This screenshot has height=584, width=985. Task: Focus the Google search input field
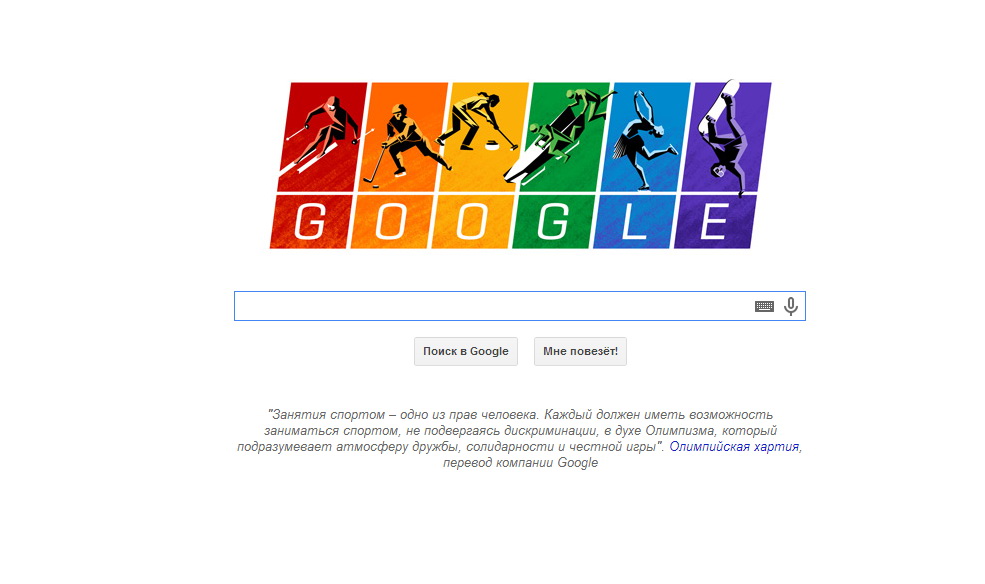coord(493,306)
